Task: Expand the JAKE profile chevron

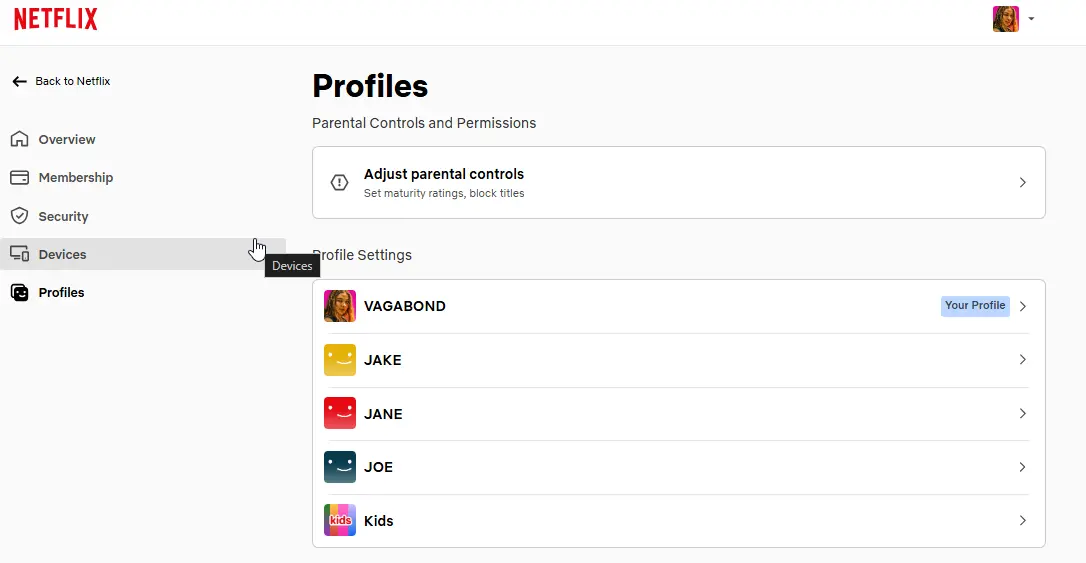Action: (x=1022, y=359)
